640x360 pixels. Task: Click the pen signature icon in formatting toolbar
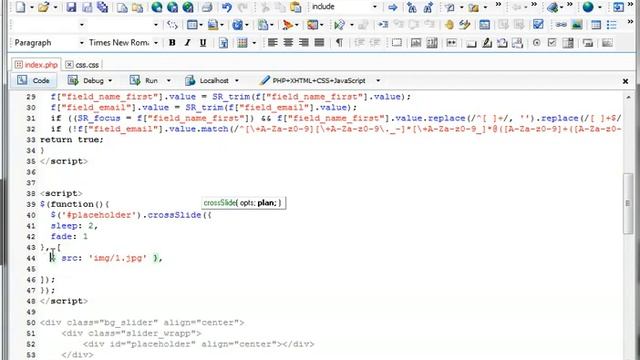pos(487,42)
